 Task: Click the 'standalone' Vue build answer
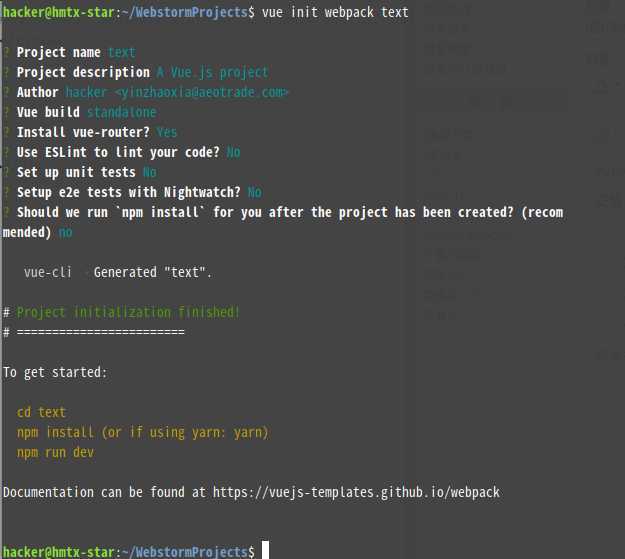coord(122,112)
